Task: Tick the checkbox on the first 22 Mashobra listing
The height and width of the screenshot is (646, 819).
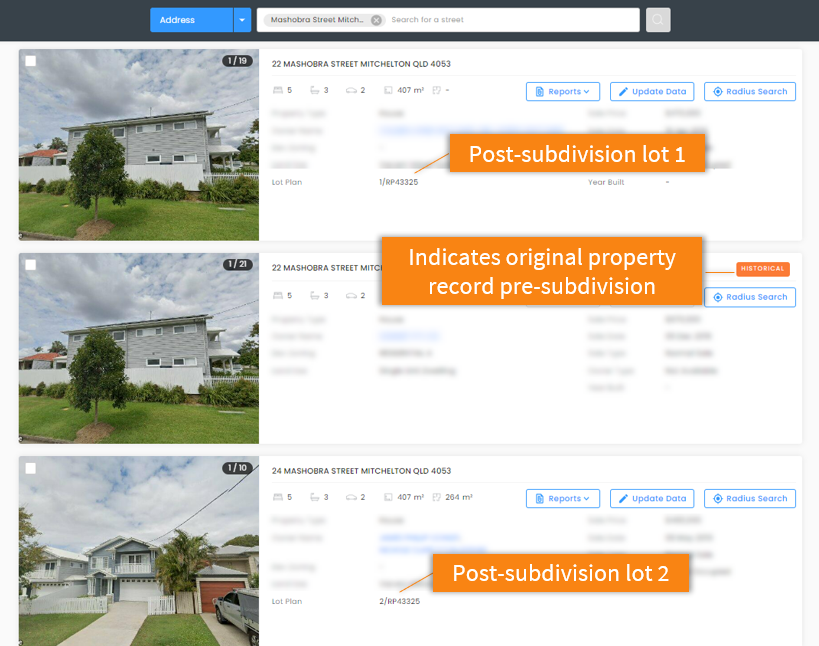Action: point(31,61)
